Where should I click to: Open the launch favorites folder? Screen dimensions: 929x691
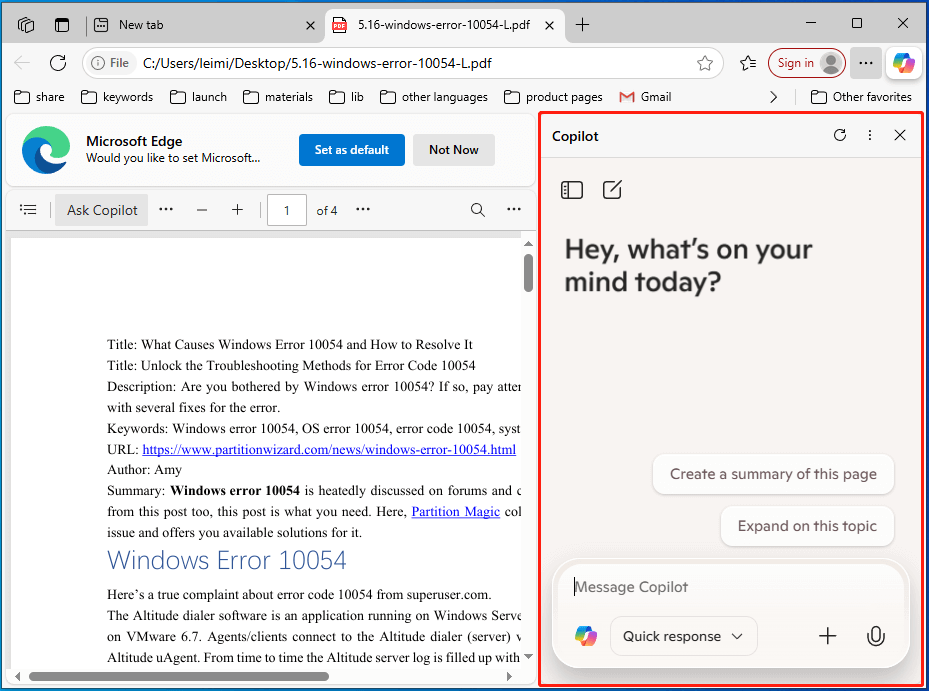click(198, 97)
